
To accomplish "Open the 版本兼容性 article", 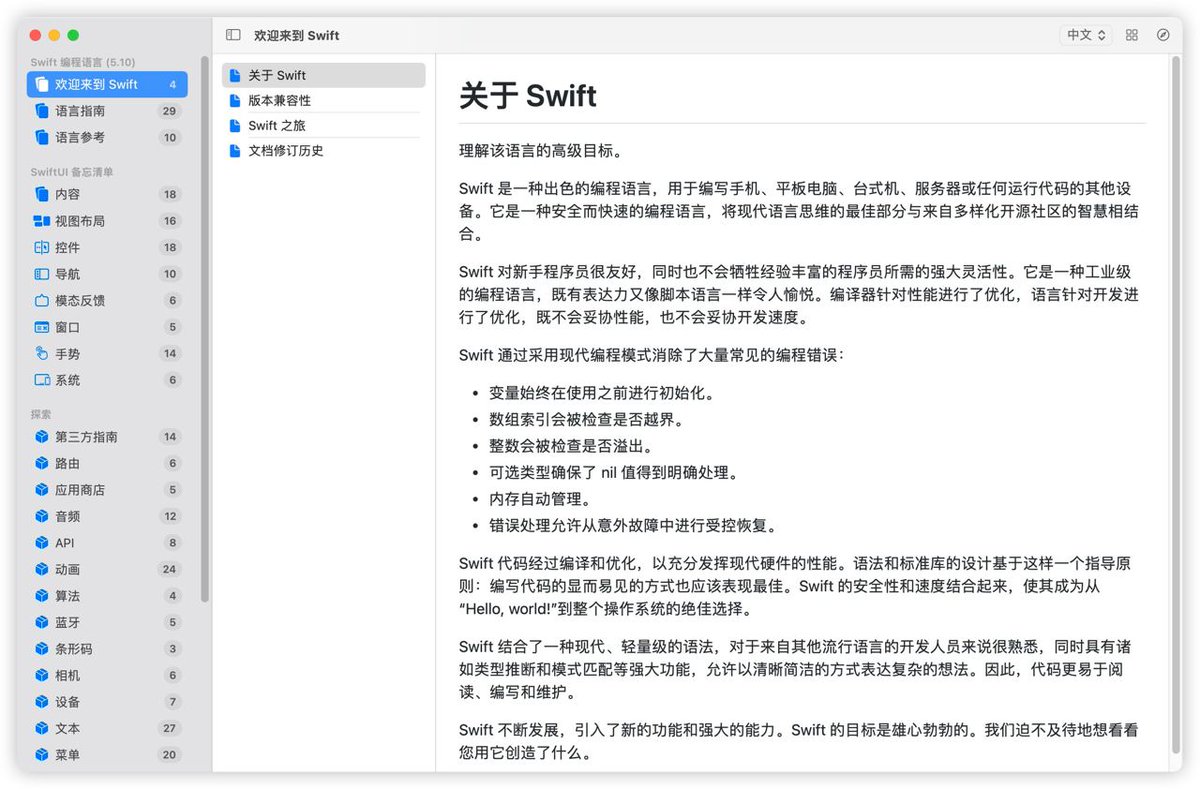I will pos(324,101).
